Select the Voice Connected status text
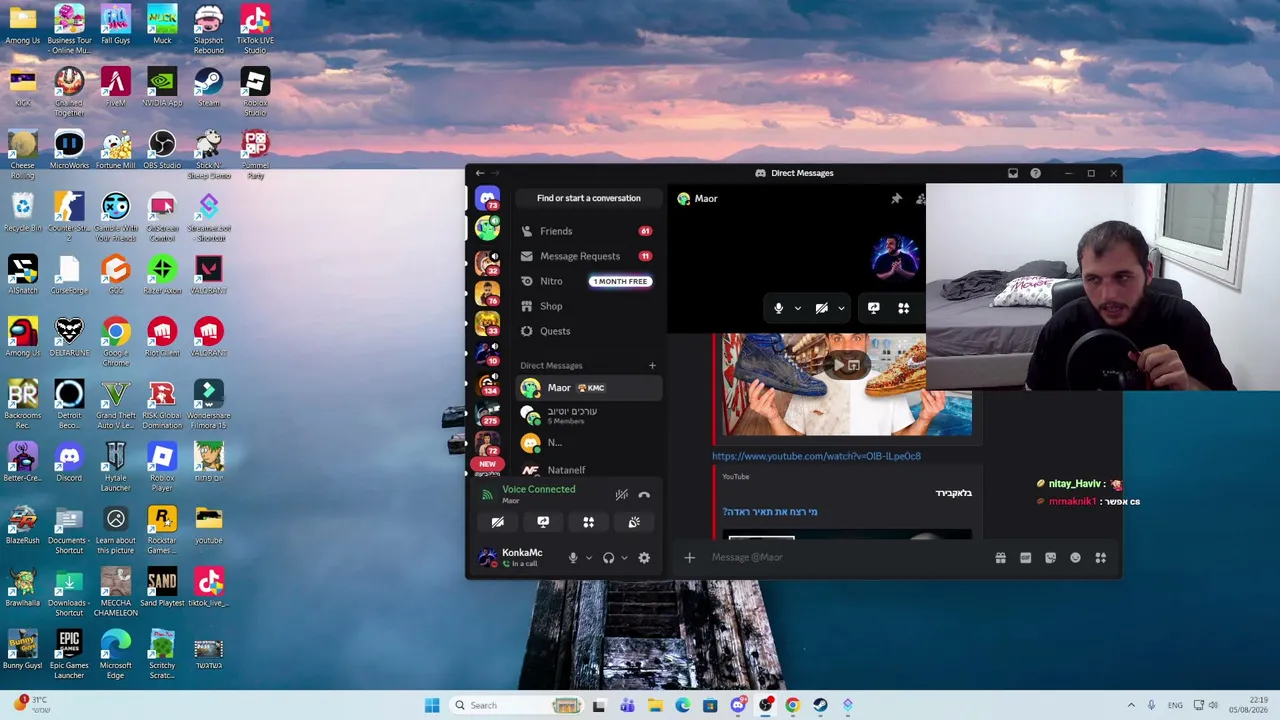 click(x=538, y=489)
